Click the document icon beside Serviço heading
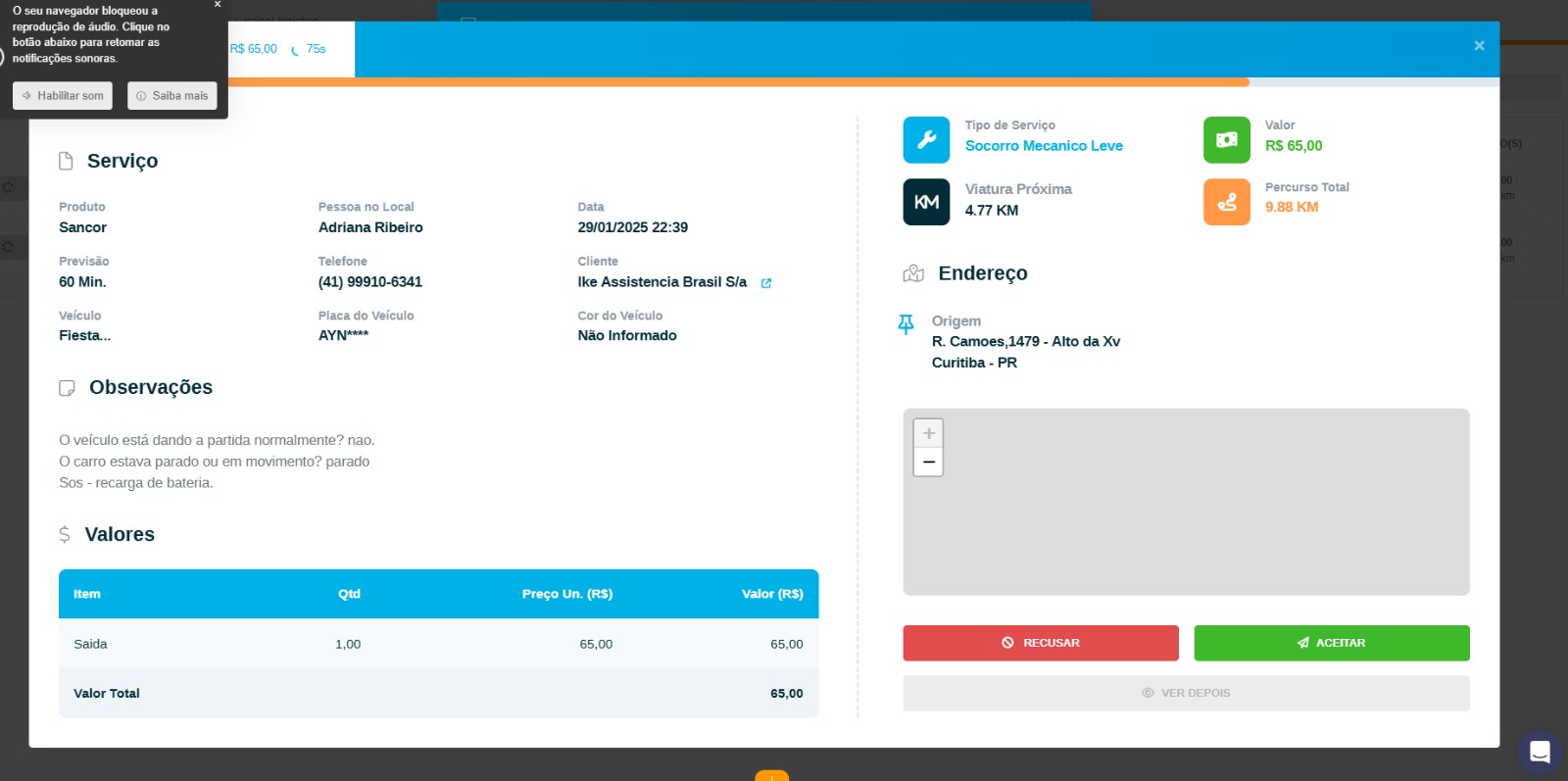 pyautogui.click(x=66, y=161)
